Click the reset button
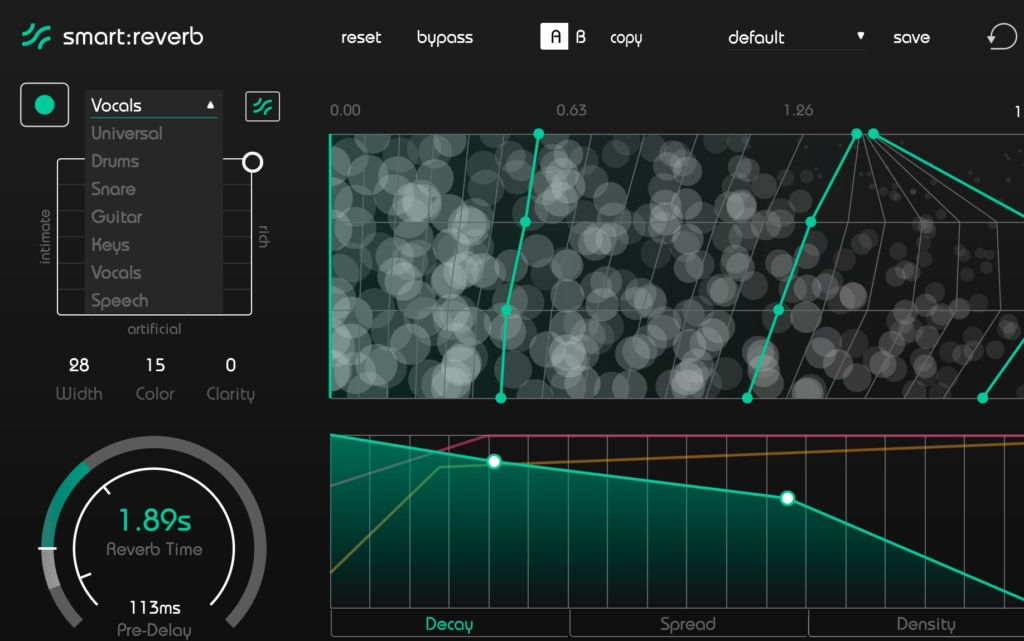This screenshot has width=1024, height=641. coord(361,38)
